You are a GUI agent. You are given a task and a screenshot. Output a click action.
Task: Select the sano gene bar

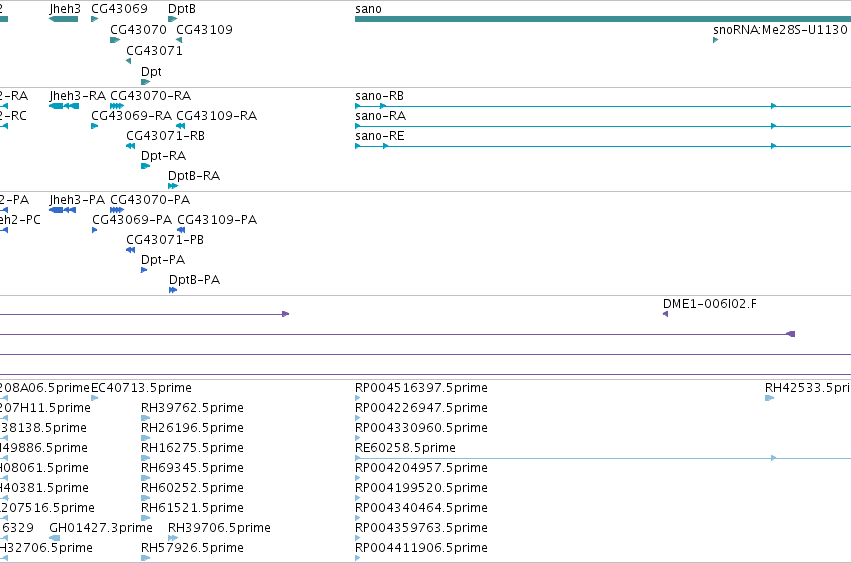tap(603, 19)
